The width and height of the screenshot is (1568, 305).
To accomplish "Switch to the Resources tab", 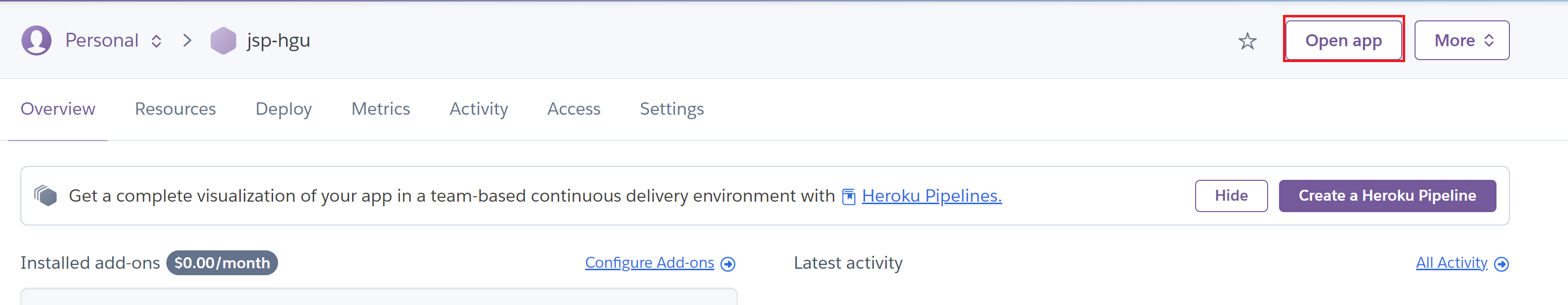I will click(x=175, y=109).
